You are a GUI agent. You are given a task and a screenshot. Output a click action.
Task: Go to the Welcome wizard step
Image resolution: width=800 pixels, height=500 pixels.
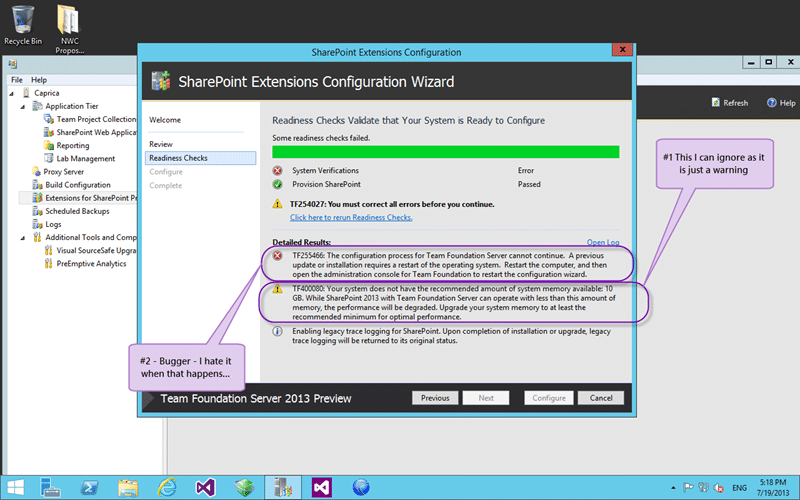165,120
